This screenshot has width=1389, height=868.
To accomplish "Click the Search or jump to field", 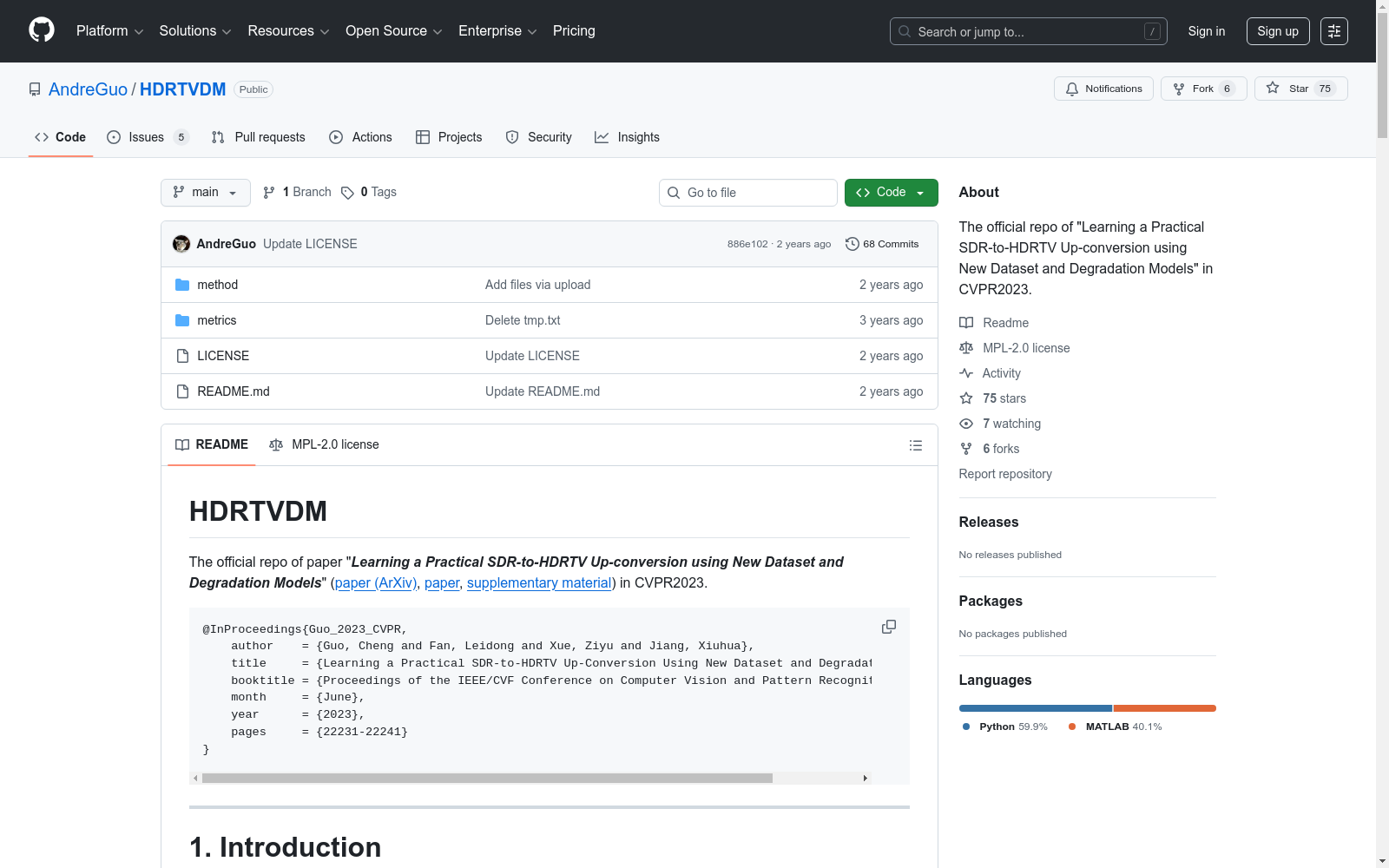I will [1029, 31].
